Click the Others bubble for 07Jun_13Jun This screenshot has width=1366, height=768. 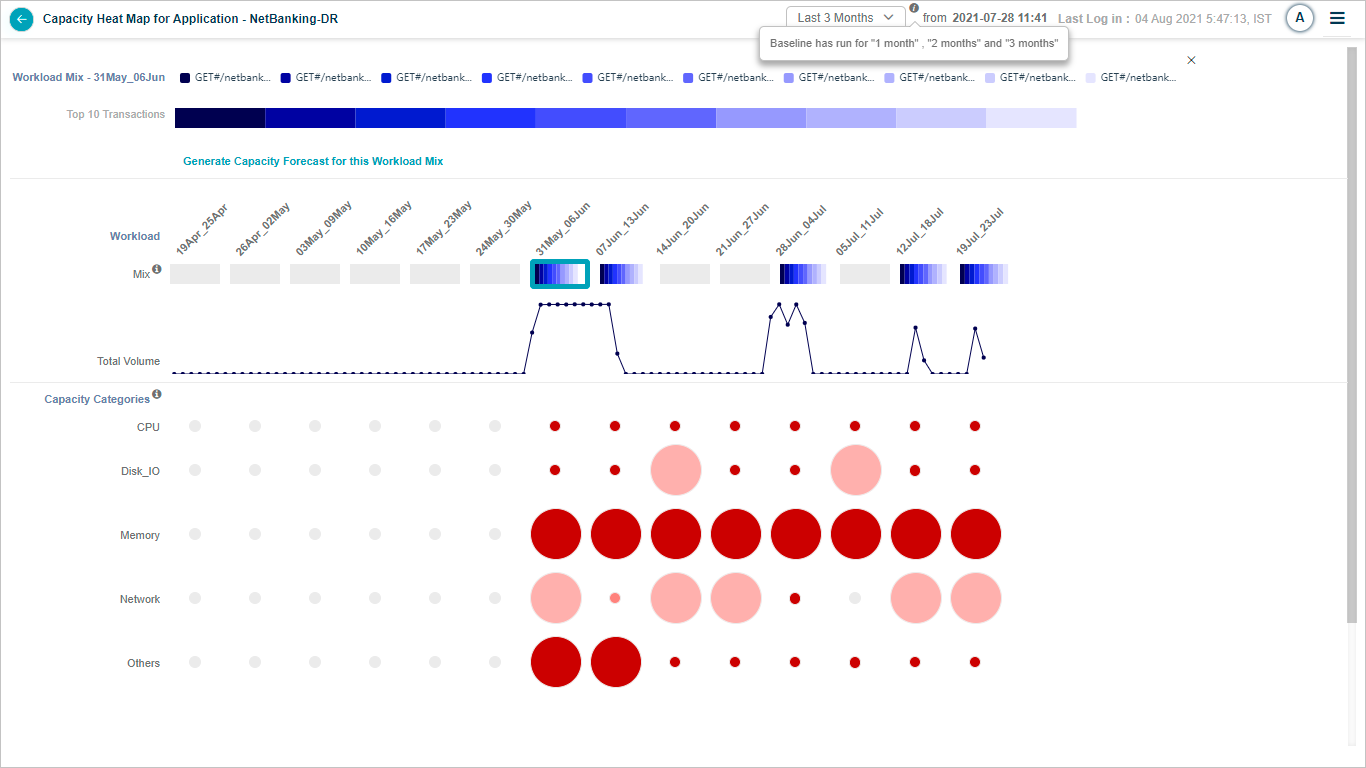(616, 662)
